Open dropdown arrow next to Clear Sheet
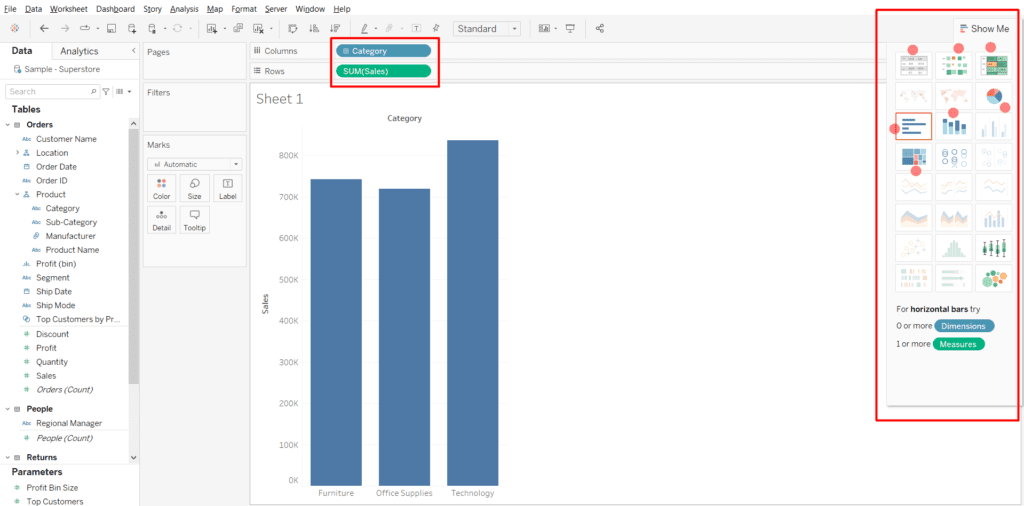Screen dimensions: 1024x506 [x=271, y=29]
